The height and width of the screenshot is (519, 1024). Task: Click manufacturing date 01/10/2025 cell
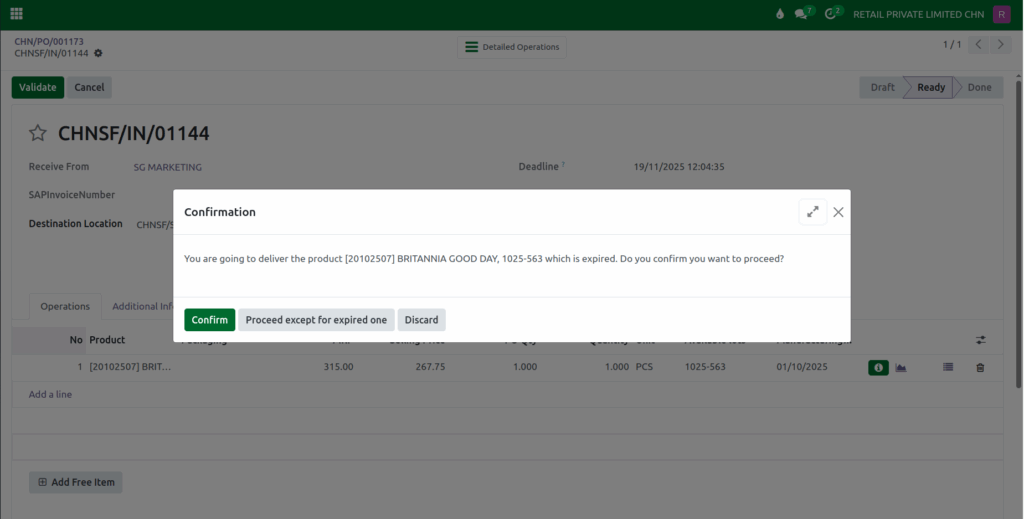[x=802, y=367]
